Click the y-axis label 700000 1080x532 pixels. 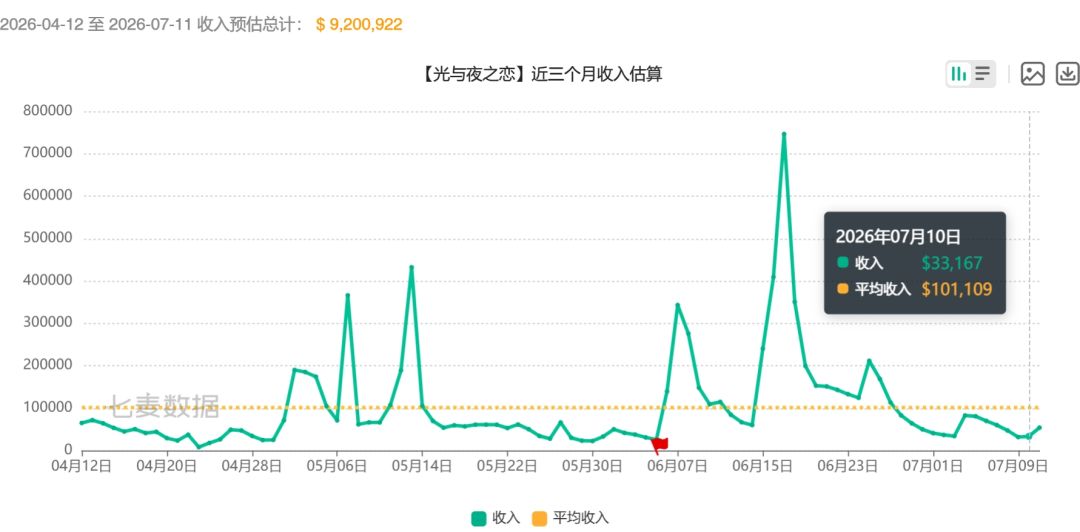point(48,153)
